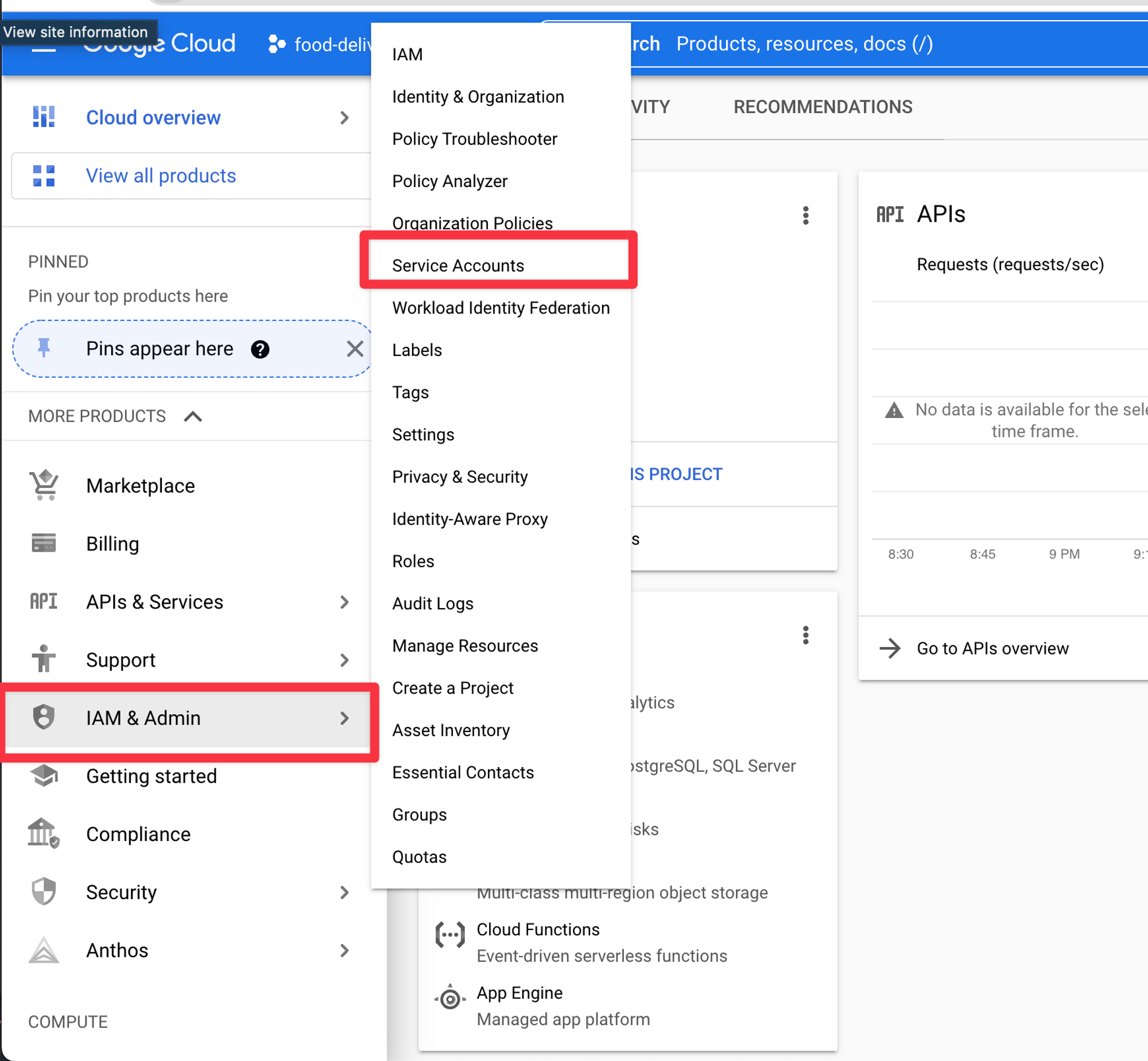Collapse the MORE PRODUCTS section
Screen dimensions: 1148x1061
193,416
